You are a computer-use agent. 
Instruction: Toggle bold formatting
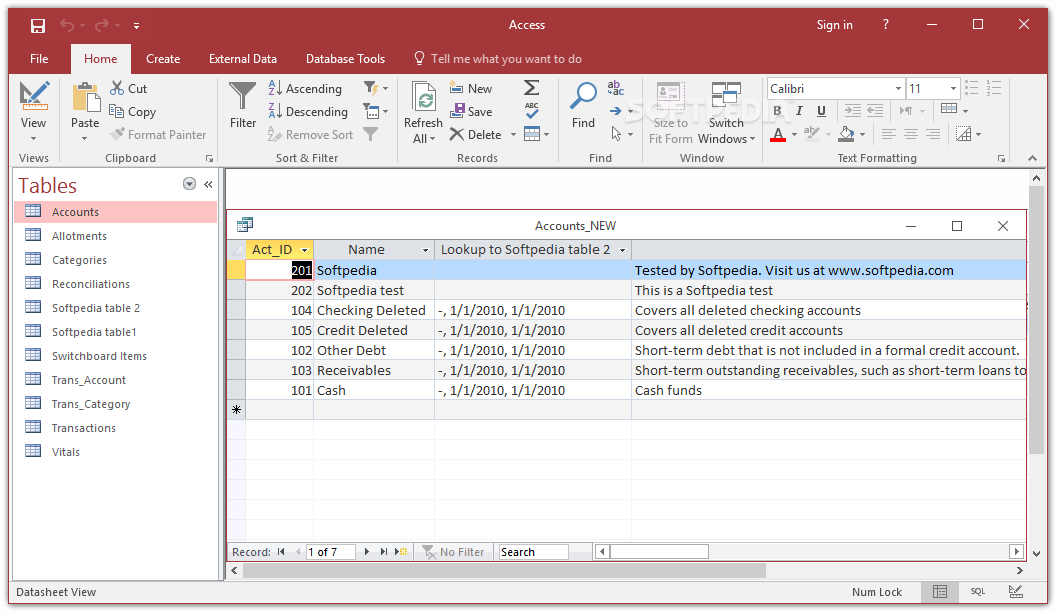coord(777,111)
